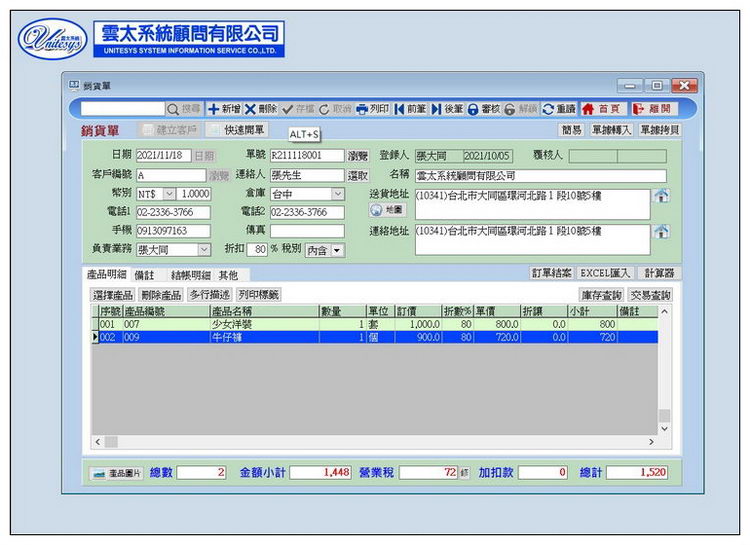Click the 刪除 (delete) toolbar icon
This screenshot has width=750, height=545.
click(x=251, y=108)
